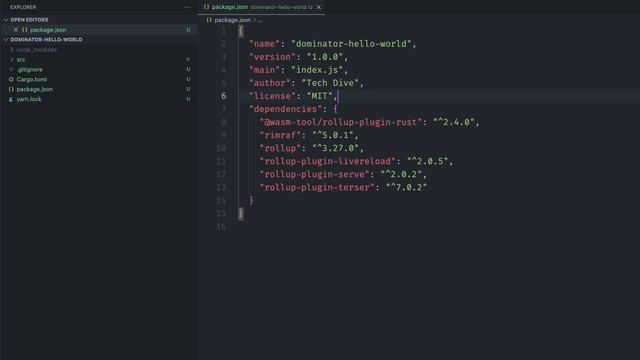Open the .gitignore file
This screenshot has width=640, height=360.
29,69
